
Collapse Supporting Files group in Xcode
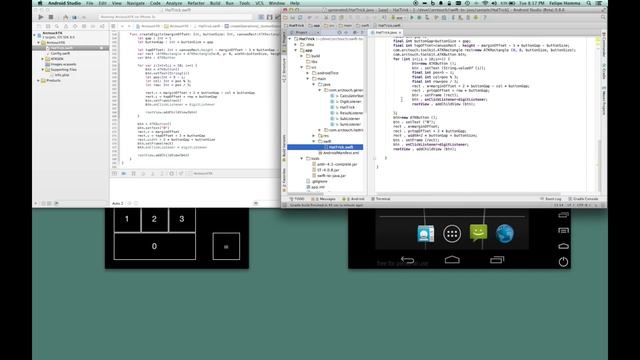(x=42, y=70)
